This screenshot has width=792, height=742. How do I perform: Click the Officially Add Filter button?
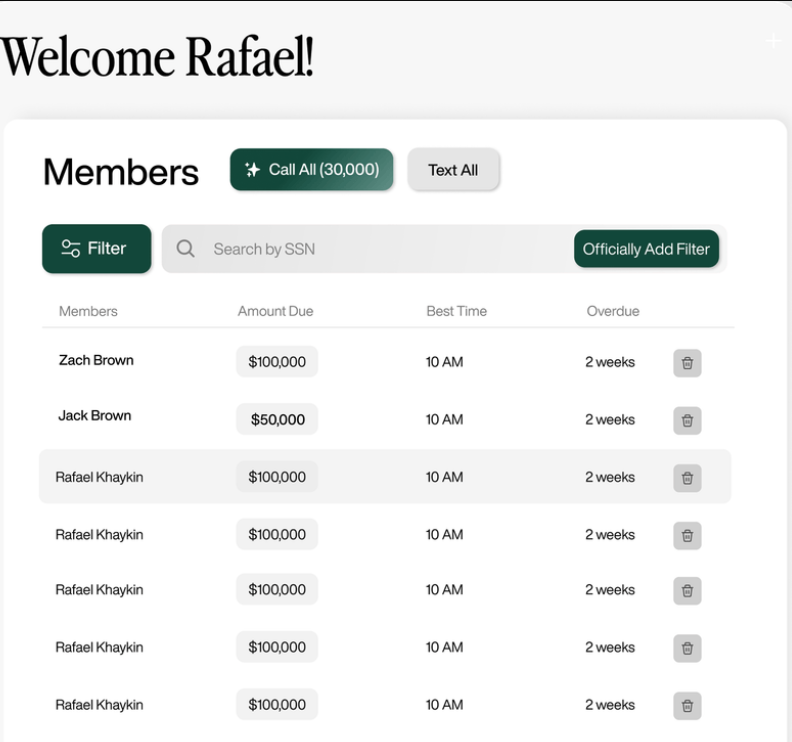(646, 249)
